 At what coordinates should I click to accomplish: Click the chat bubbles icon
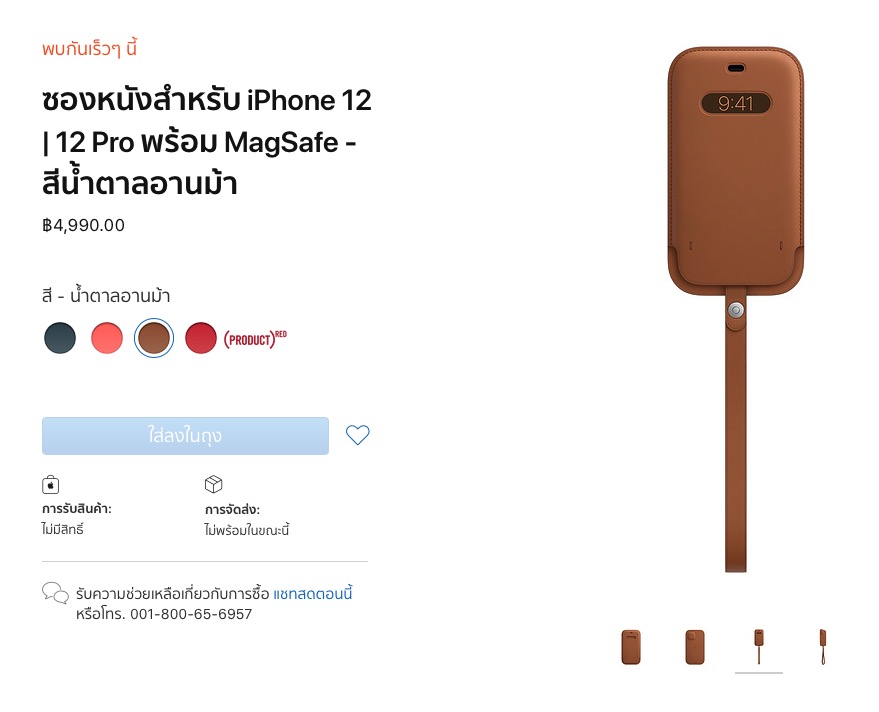55,593
